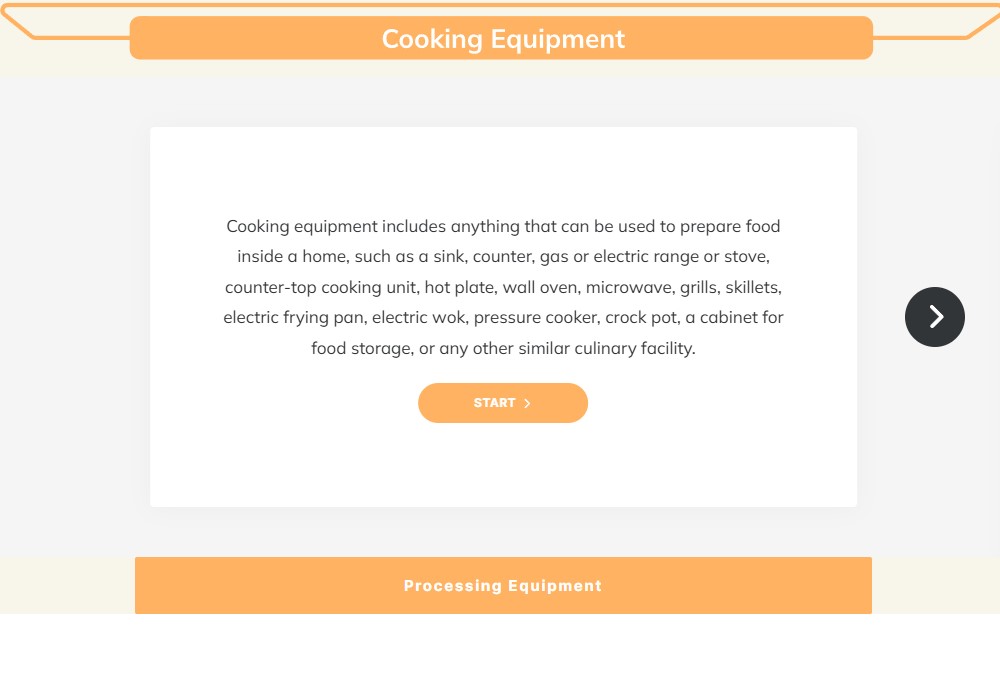Open the Processing Equipment section
The height and width of the screenshot is (685, 1000).
coord(503,585)
